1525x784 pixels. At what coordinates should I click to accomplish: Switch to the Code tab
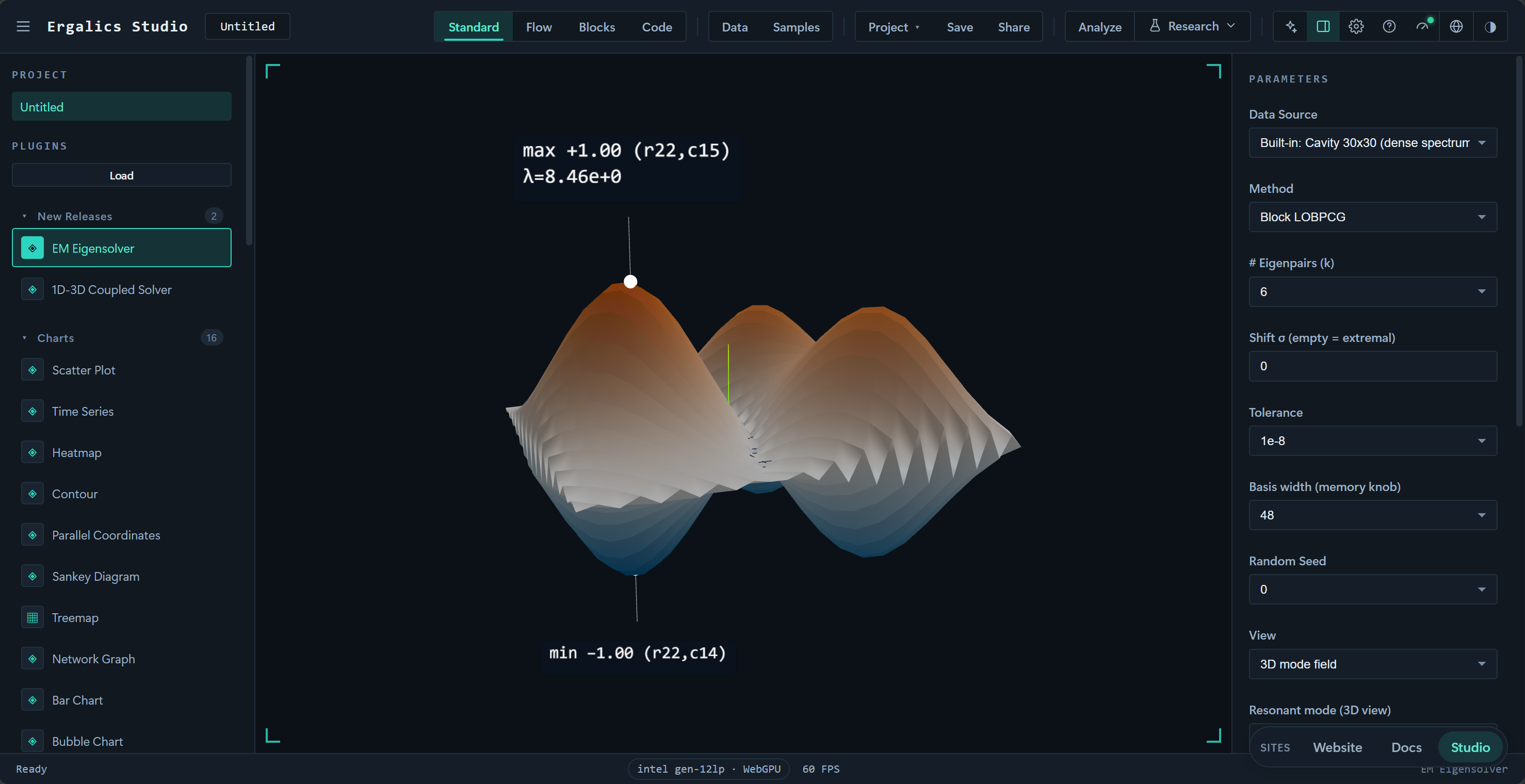657,27
